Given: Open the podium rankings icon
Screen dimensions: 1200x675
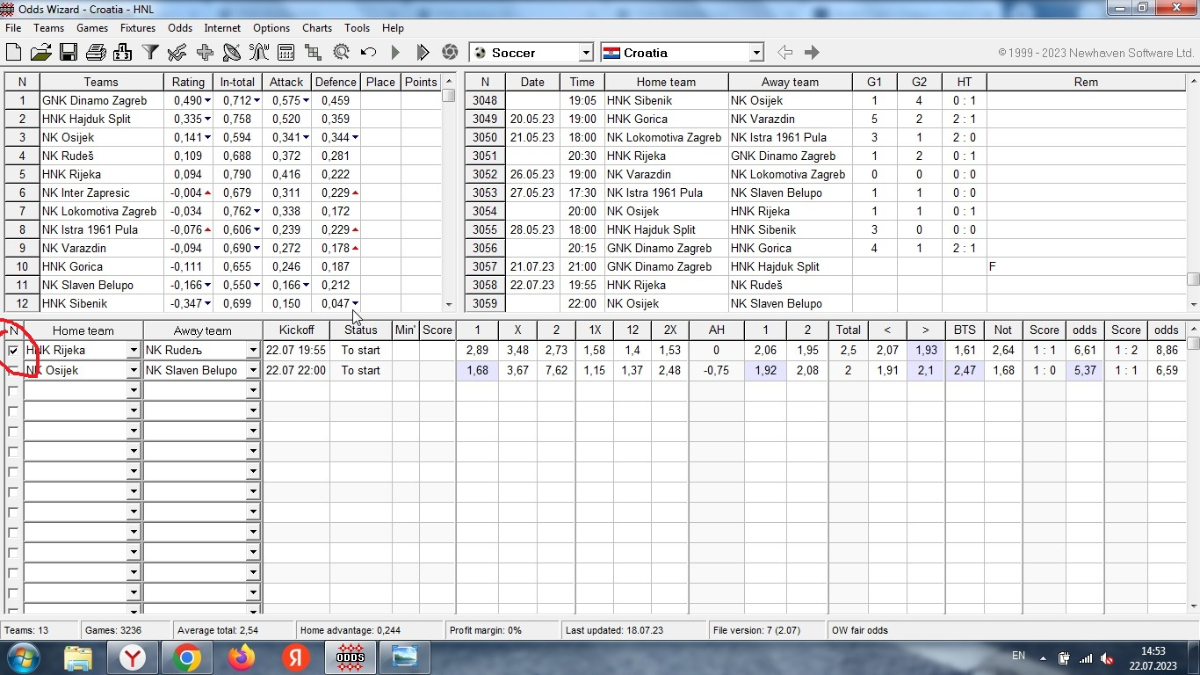Looking at the screenshot, I should point(123,52).
